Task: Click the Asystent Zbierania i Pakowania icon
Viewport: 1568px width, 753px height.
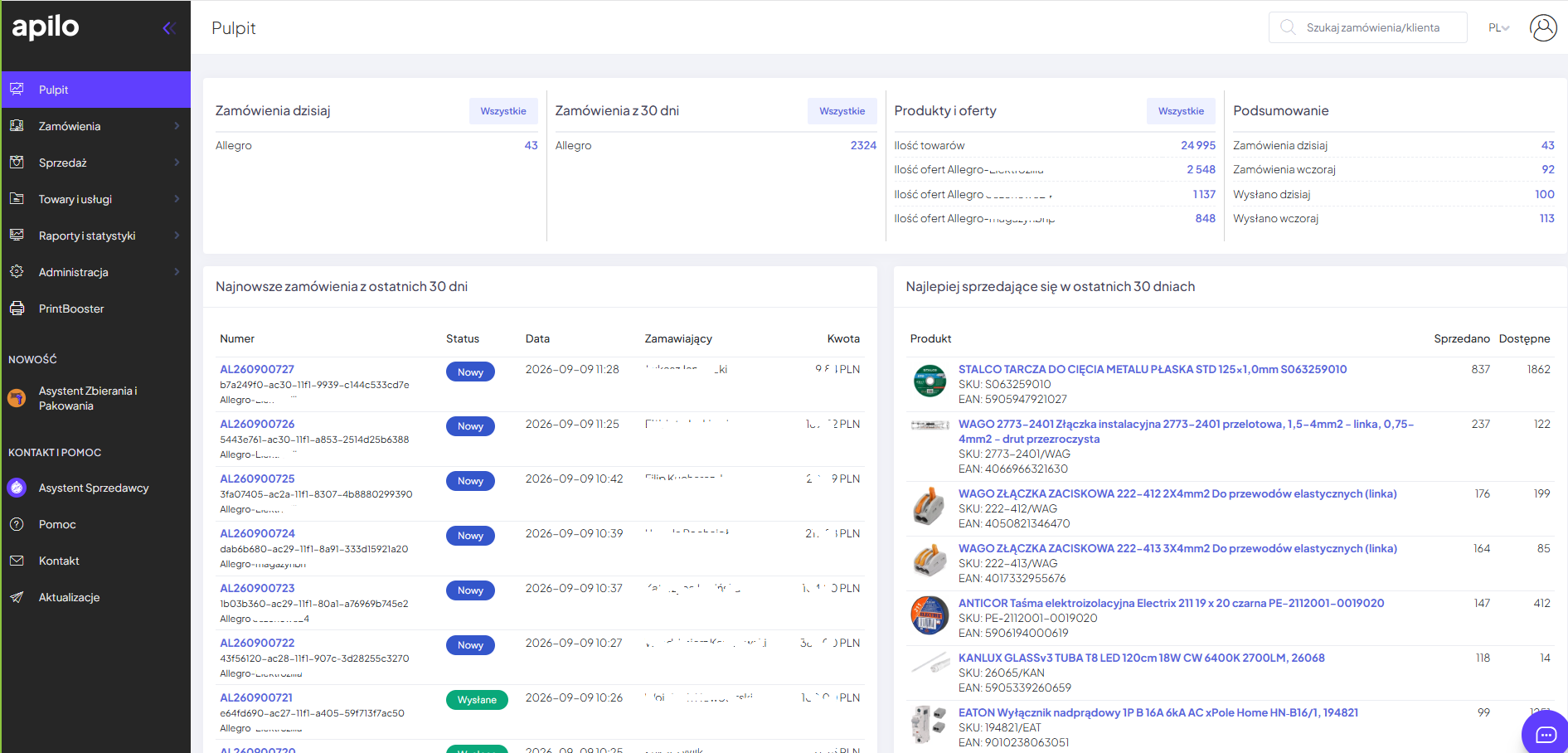Action: coord(17,398)
